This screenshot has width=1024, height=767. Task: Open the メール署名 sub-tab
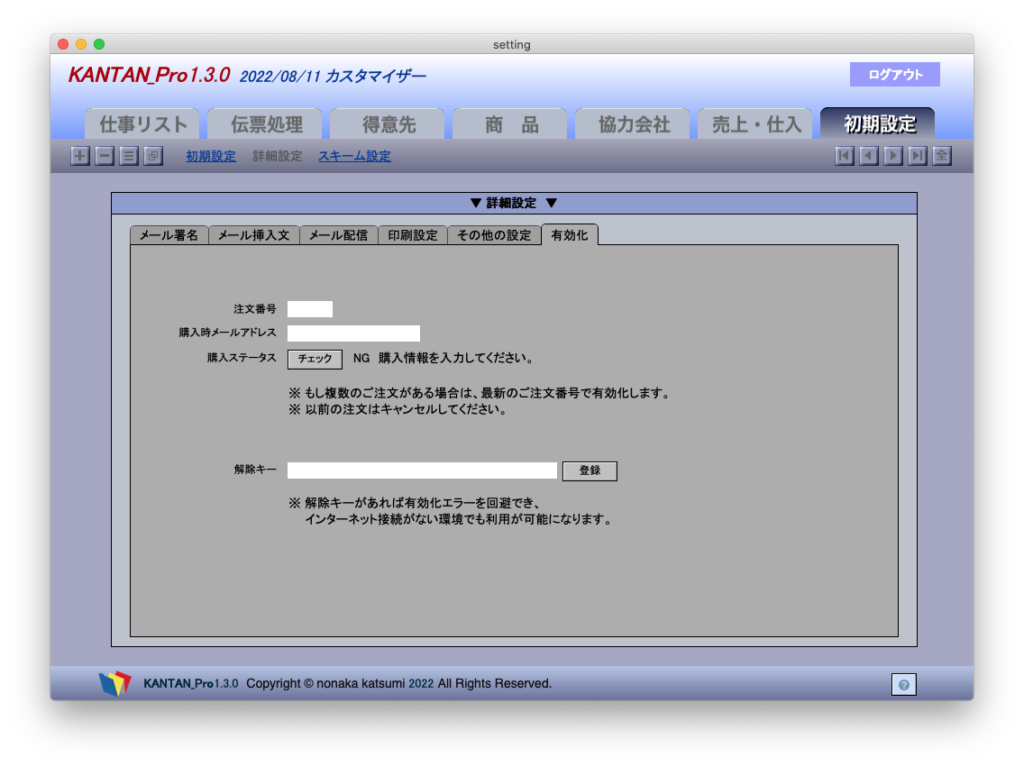(169, 235)
